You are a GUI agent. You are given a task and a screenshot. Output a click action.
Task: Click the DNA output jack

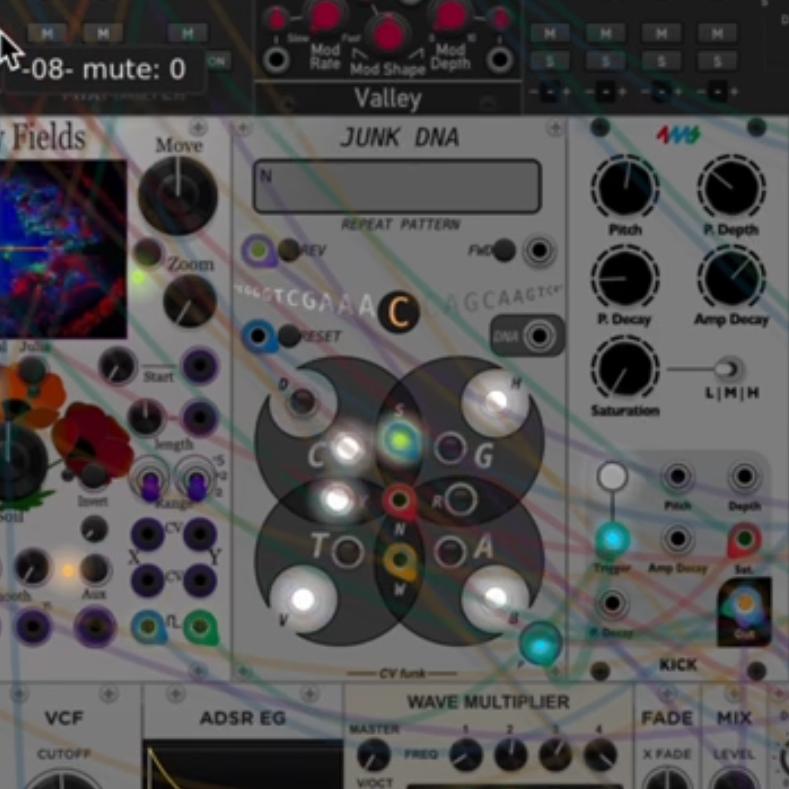[x=540, y=336]
